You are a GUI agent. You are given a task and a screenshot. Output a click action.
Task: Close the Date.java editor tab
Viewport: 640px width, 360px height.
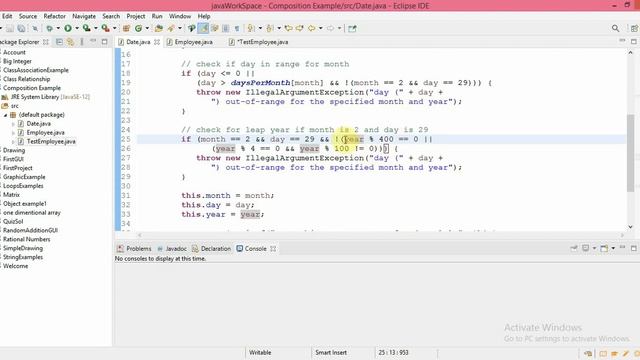157,42
